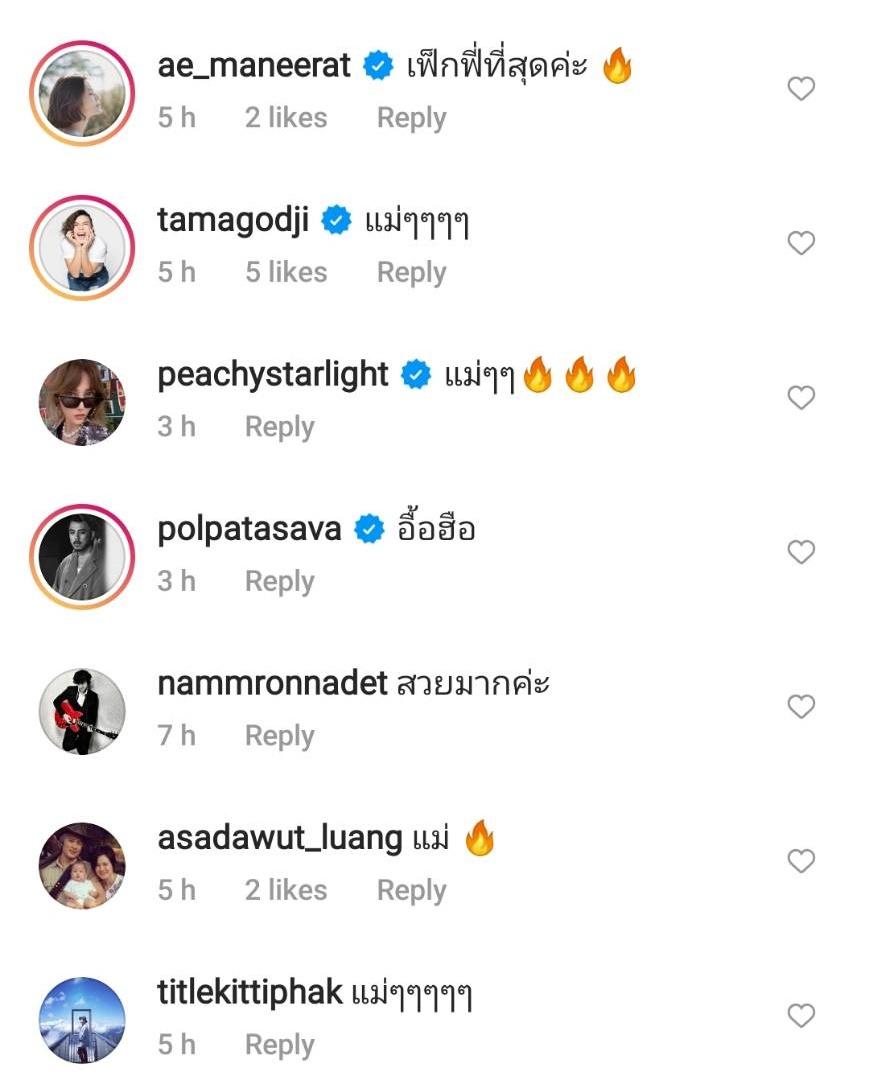Reply to ae_maneerat's comment
Viewport: 869px width, 1085px height.
[411, 118]
